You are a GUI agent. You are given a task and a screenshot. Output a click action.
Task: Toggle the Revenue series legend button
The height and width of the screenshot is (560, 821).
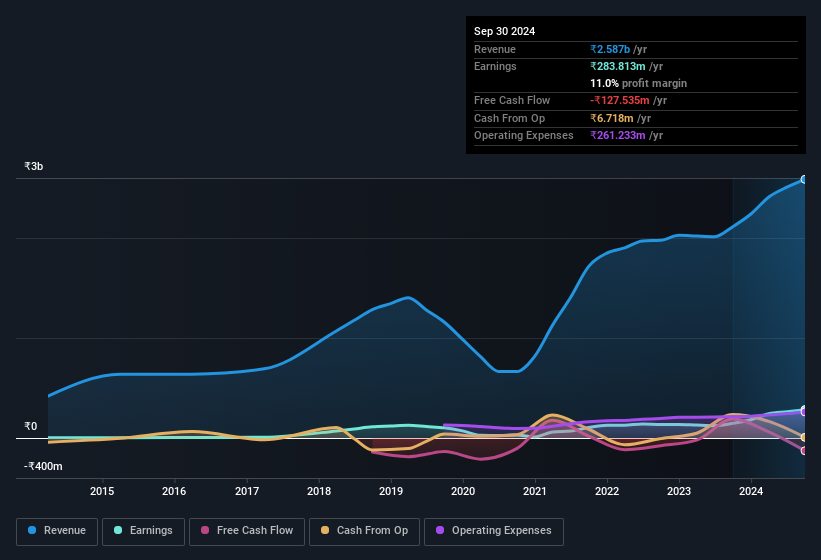(x=57, y=531)
